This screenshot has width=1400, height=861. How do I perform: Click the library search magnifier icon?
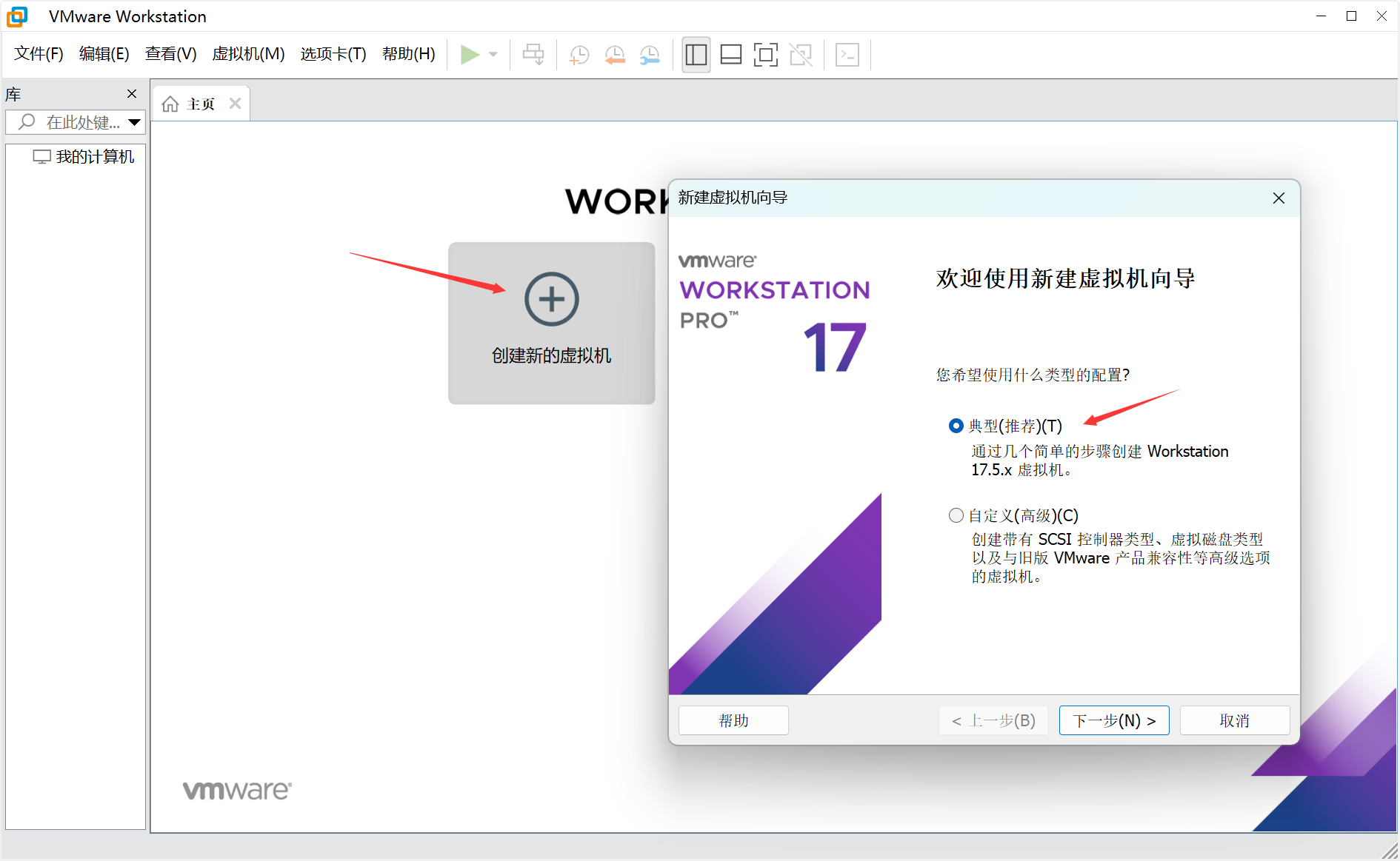27,122
